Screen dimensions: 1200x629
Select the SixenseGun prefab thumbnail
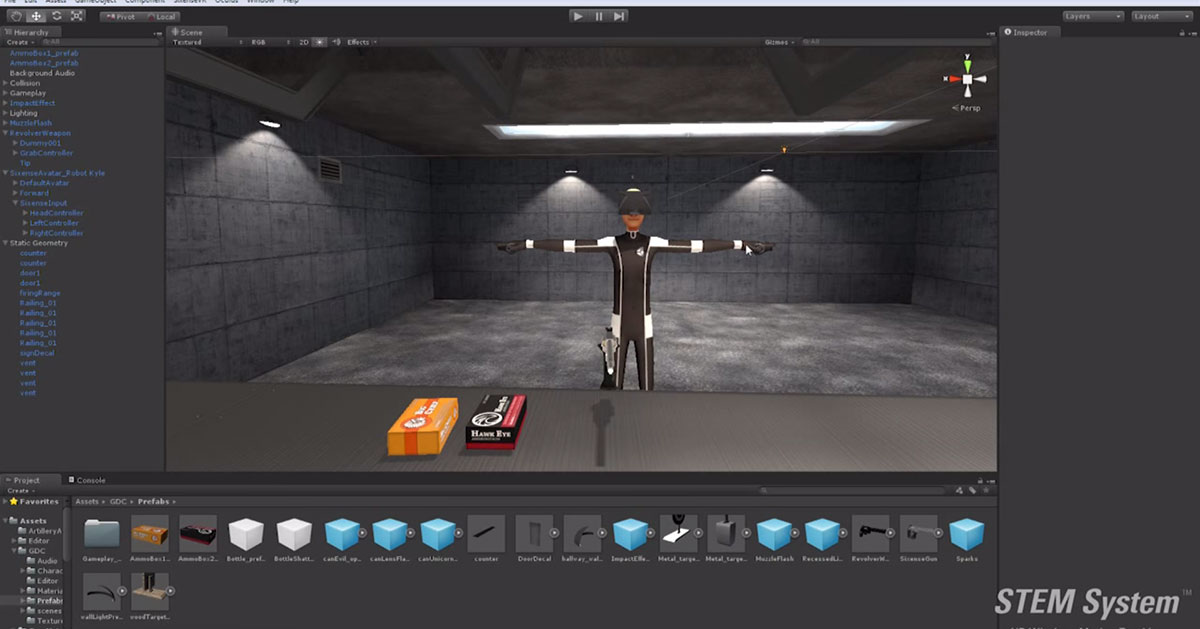[x=918, y=535]
